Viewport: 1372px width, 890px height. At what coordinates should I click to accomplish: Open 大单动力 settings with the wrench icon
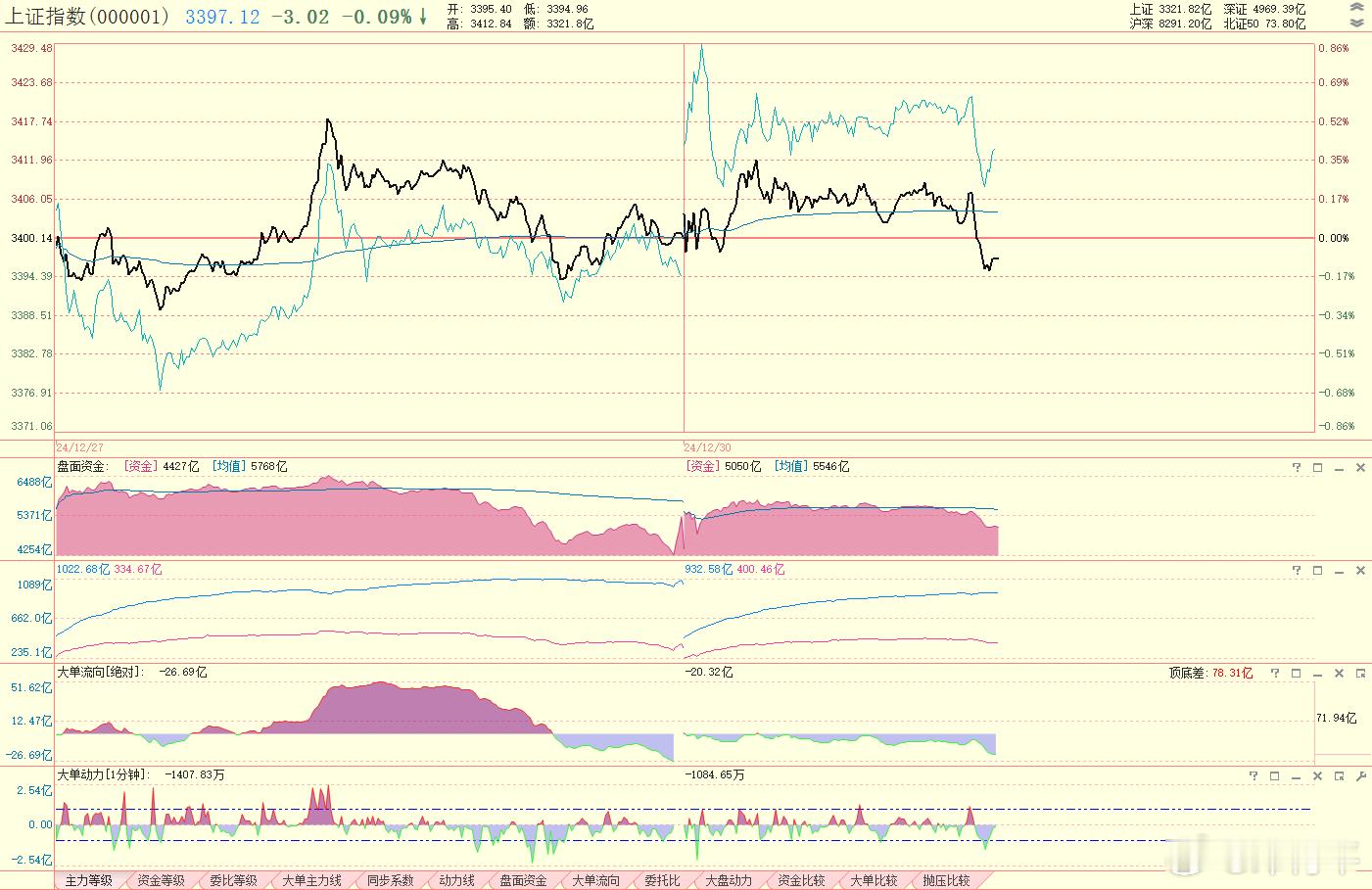point(1360,775)
